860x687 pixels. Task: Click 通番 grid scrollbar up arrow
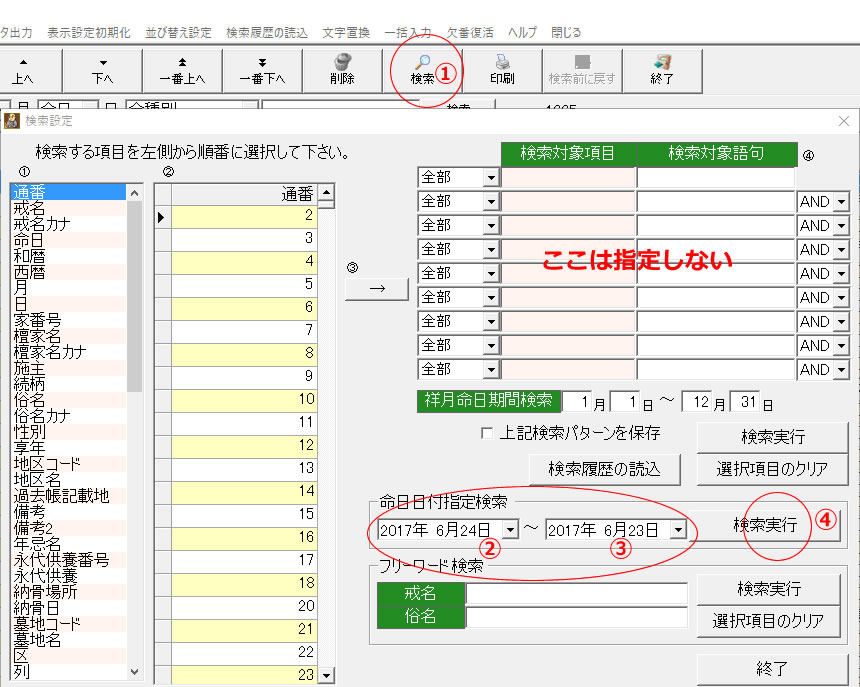(x=327, y=192)
